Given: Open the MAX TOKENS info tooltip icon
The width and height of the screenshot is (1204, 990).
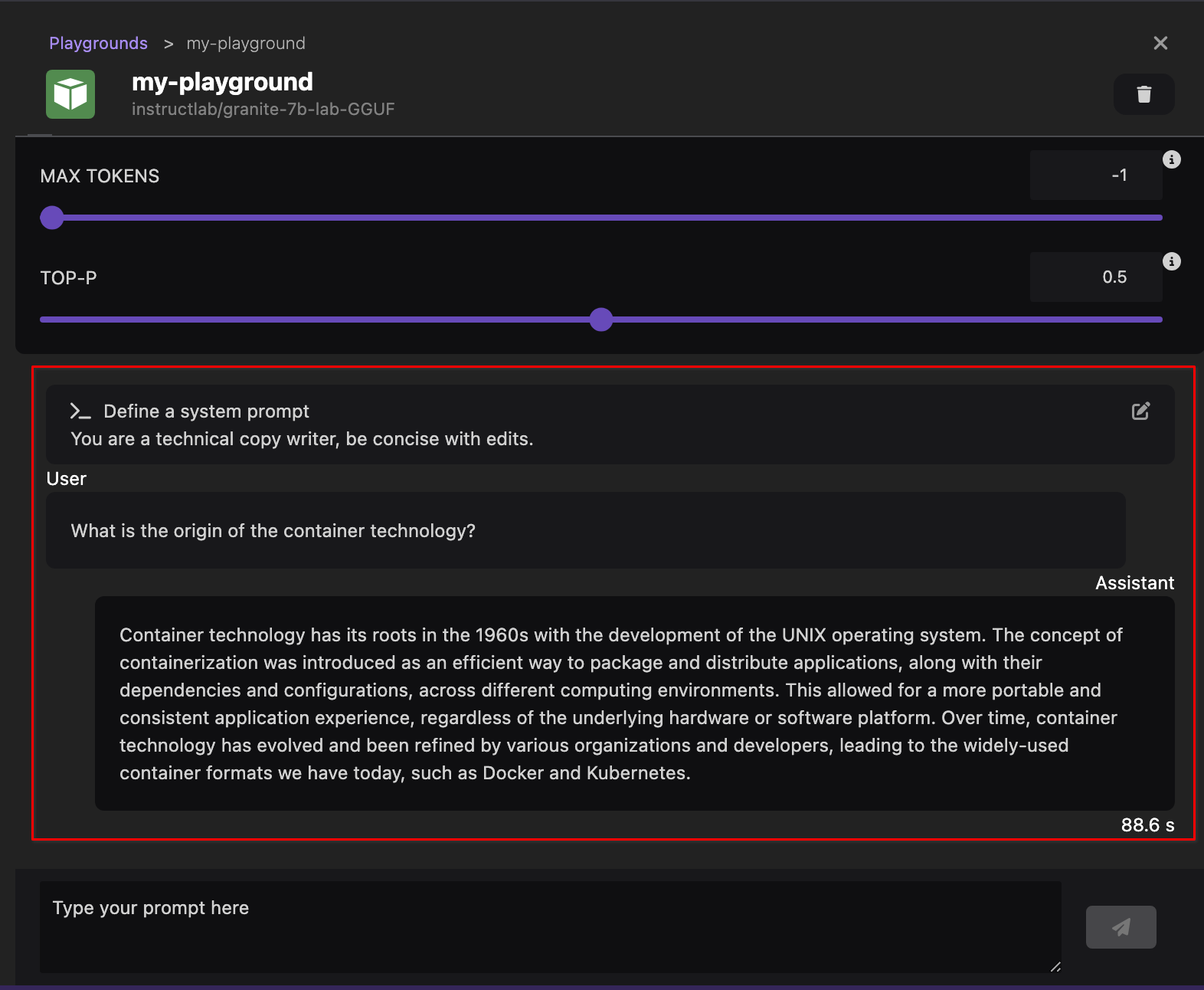Looking at the screenshot, I should click(1171, 159).
